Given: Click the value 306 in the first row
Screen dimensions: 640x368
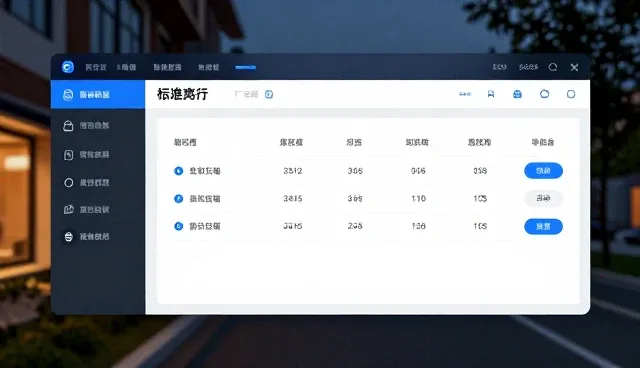Looking at the screenshot, I should [355, 171].
